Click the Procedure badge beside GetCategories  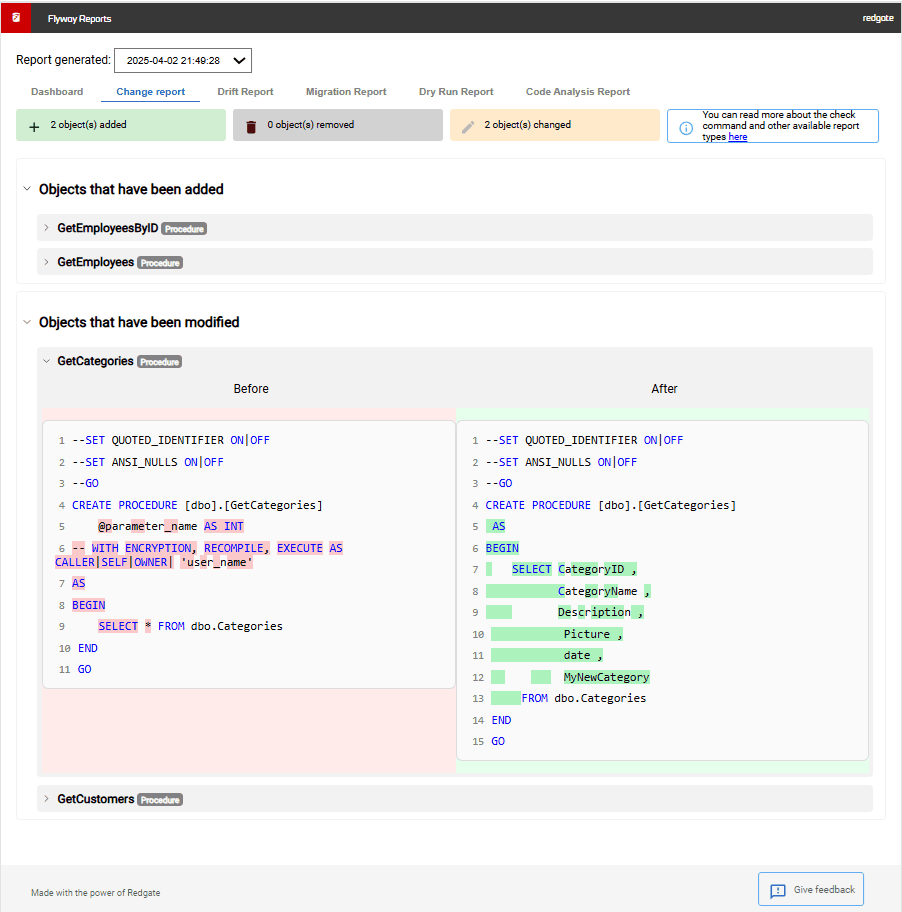point(158,361)
